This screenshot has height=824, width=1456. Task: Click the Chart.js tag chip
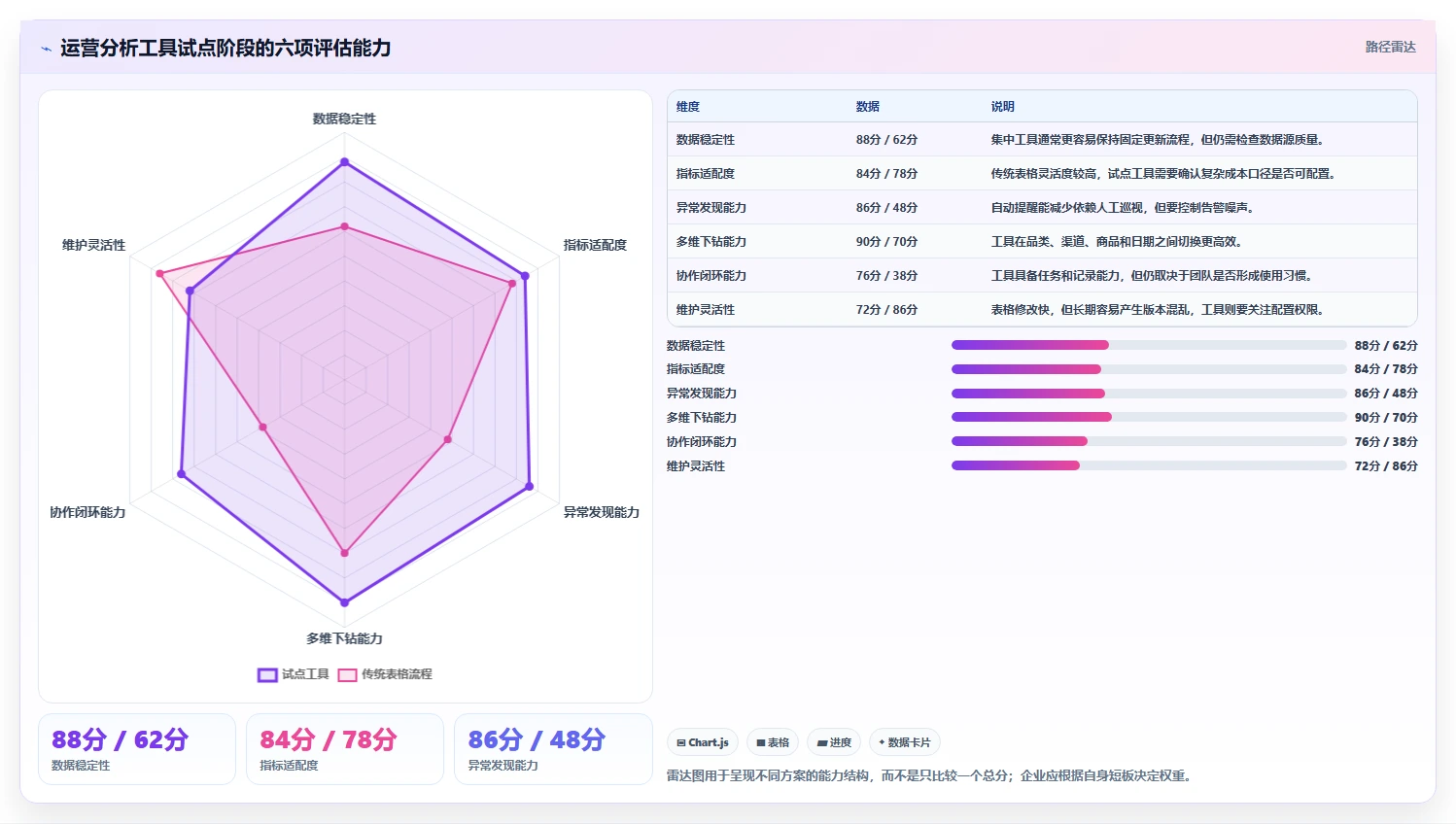703,742
